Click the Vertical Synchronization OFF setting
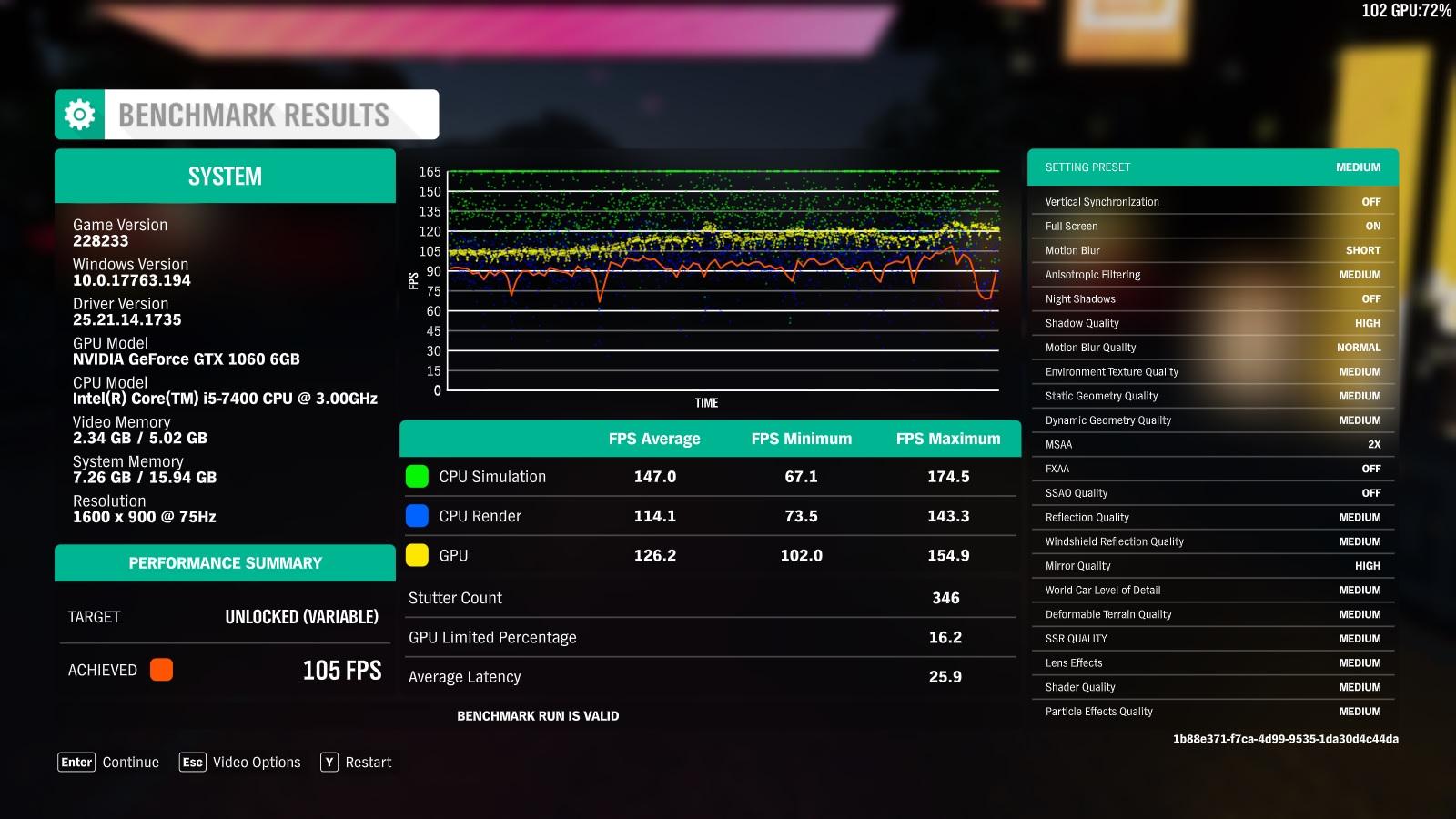This screenshot has width=1456, height=819. (1213, 202)
